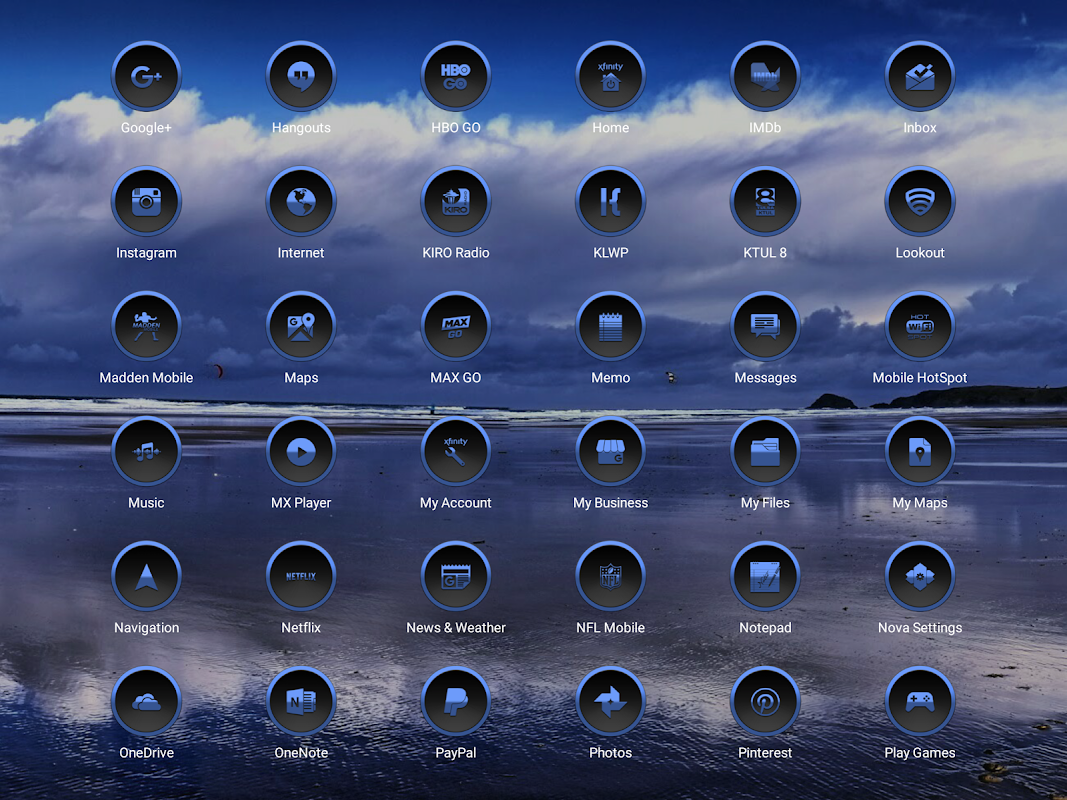Open the Notepad app icon
Screen dimensions: 1067x800
(765, 577)
